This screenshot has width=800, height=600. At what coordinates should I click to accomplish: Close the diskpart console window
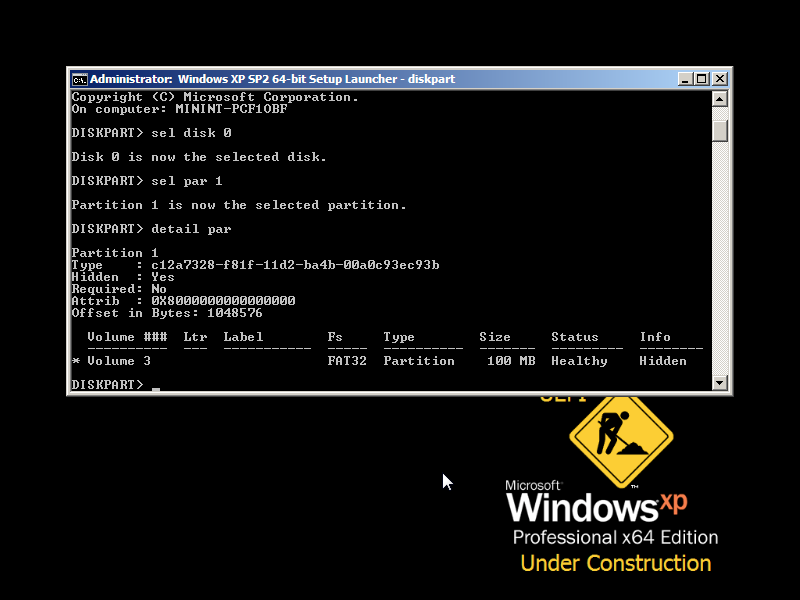point(720,79)
